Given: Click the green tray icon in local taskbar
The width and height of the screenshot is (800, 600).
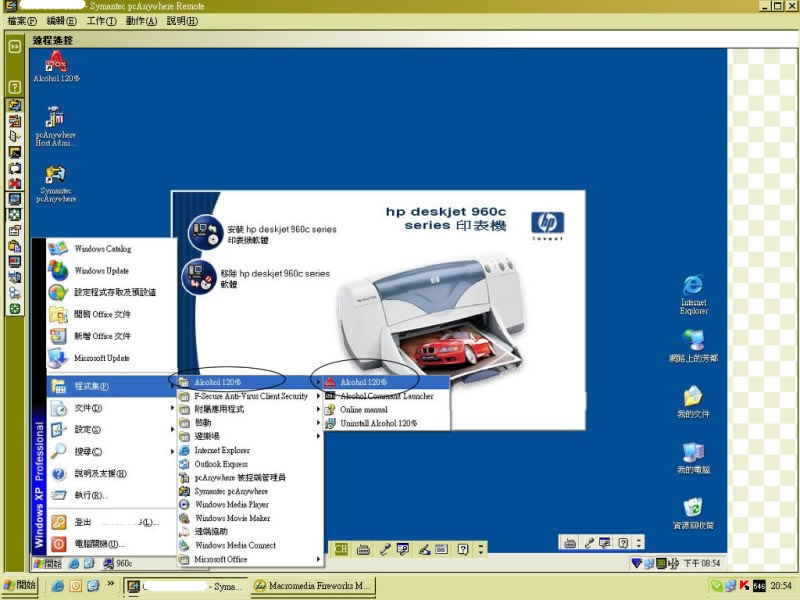Looking at the screenshot, I should (x=716, y=586).
